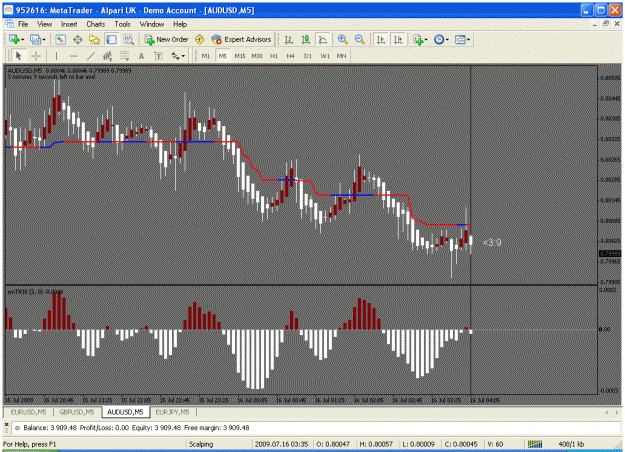Select the Horizontal Line drawing tool
625x452 pixels.
tap(74, 56)
